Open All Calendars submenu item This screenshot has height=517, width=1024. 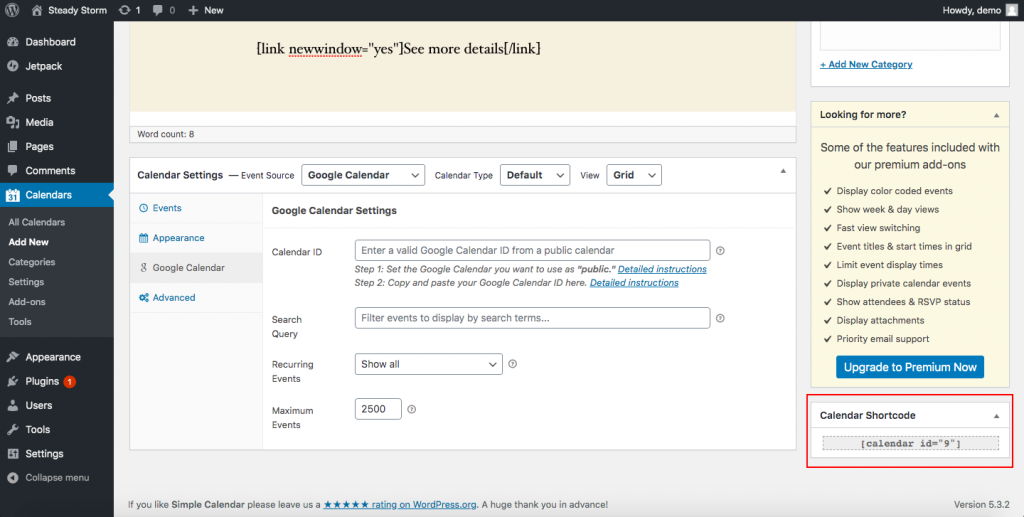tap(37, 222)
